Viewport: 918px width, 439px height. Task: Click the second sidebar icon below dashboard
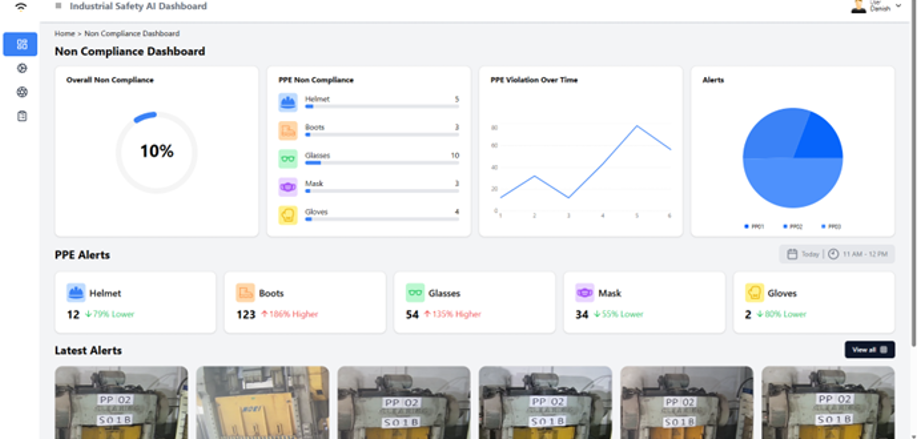21,68
